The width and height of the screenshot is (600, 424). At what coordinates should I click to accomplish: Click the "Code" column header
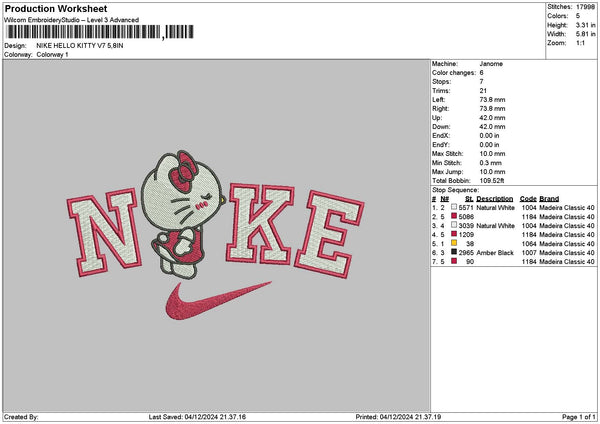tap(528, 199)
